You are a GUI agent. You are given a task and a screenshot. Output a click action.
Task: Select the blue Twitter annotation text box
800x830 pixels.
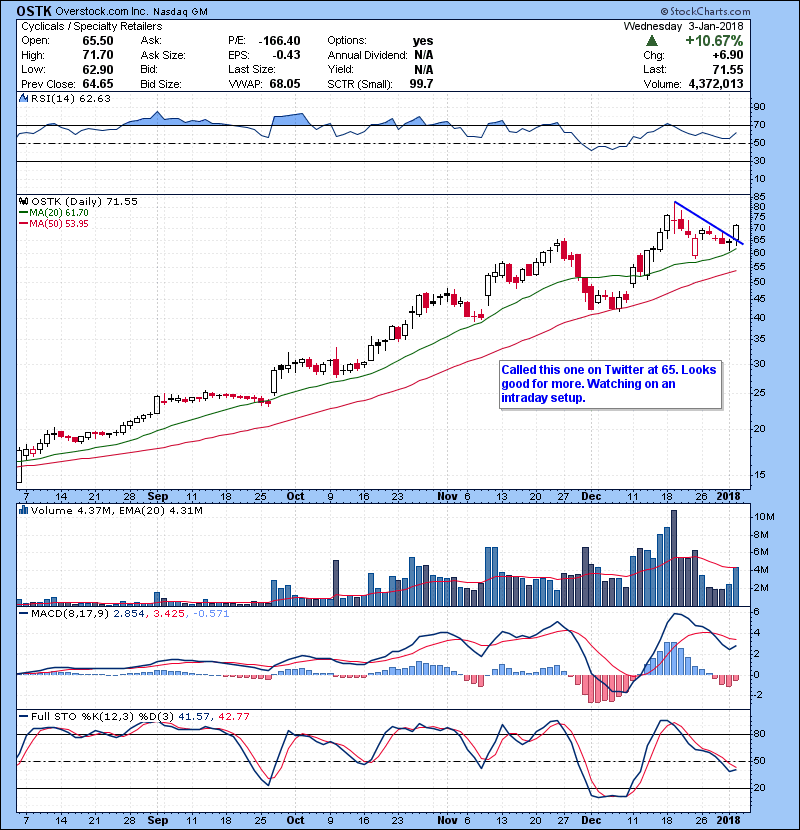point(609,384)
